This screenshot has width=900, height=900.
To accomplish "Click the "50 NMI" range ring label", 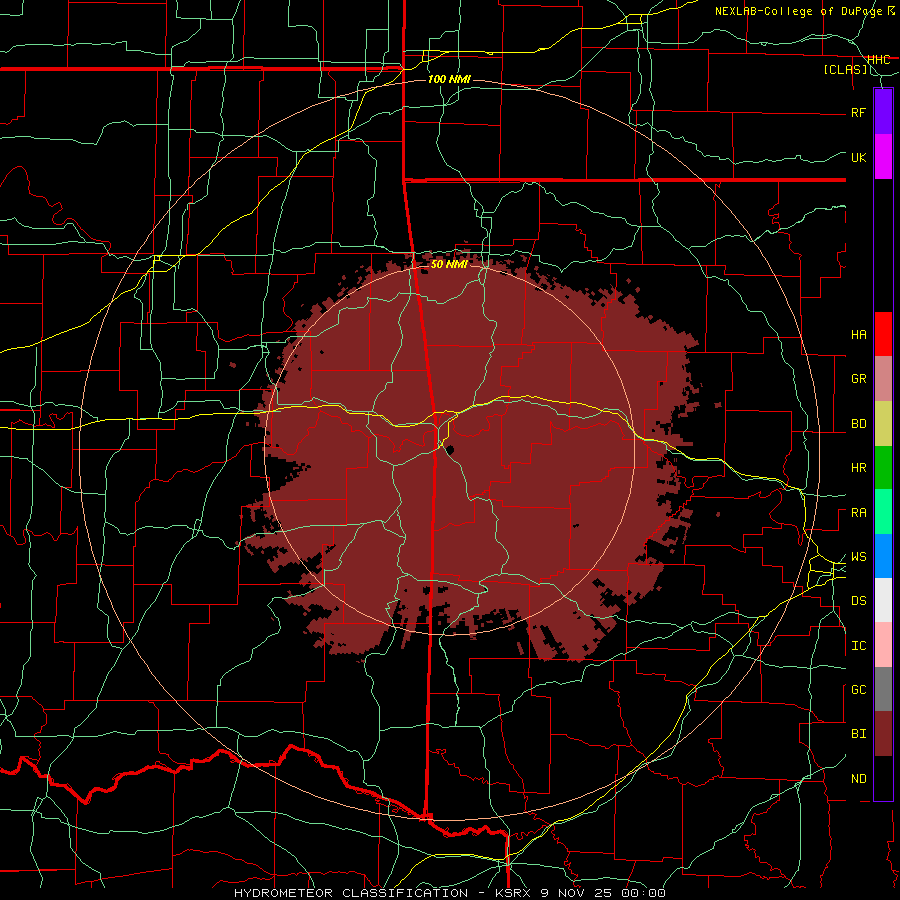I will (x=449, y=264).
